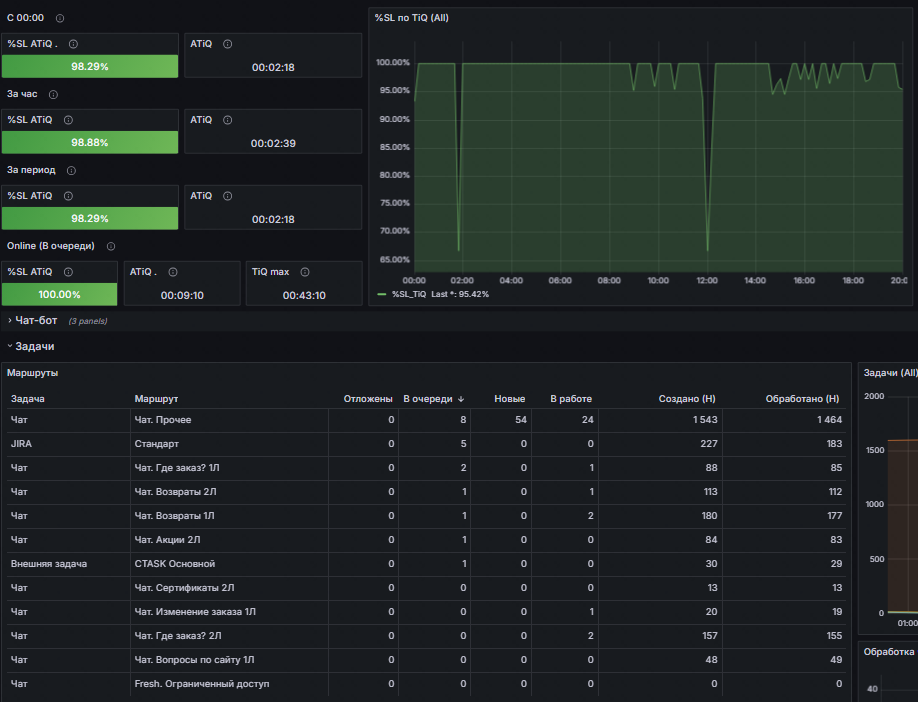Click sort arrow on 'В очереди' column
This screenshot has height=702, width=918.
click(x=461, y=399)
